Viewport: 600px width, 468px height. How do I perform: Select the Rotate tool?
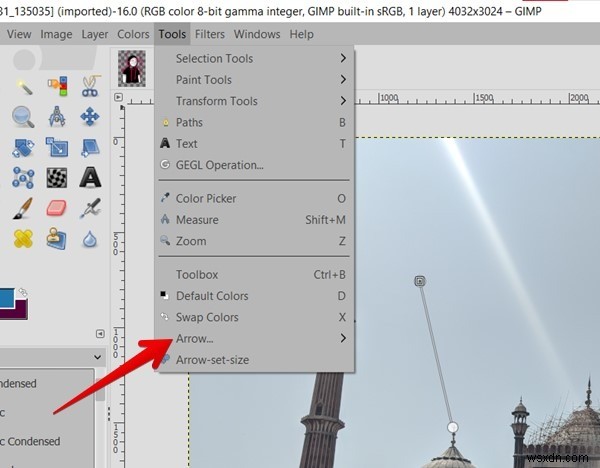tap(23, 148)
